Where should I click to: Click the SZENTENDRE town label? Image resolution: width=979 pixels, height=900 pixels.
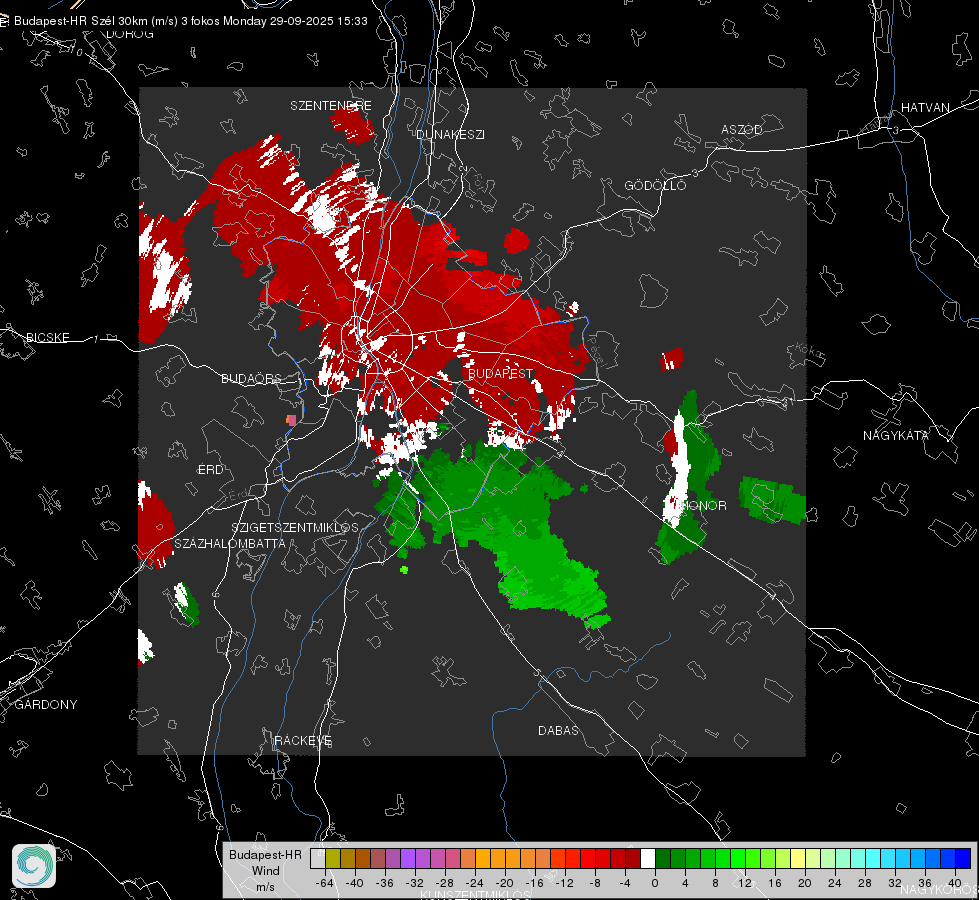(x=331, y=106)
